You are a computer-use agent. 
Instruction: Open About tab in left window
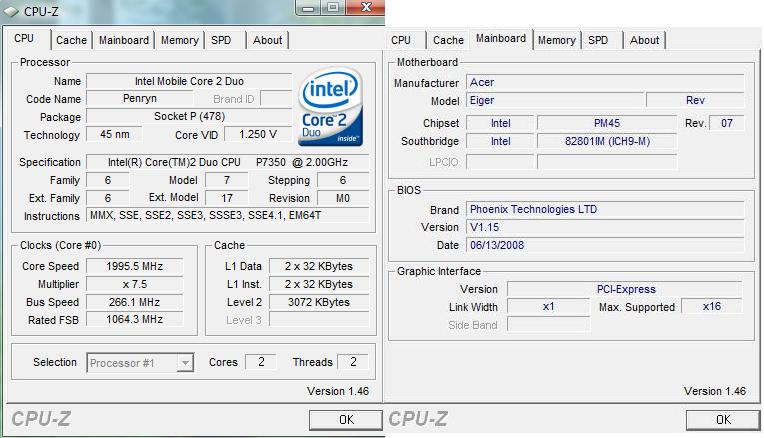click(x=267, y=40)
